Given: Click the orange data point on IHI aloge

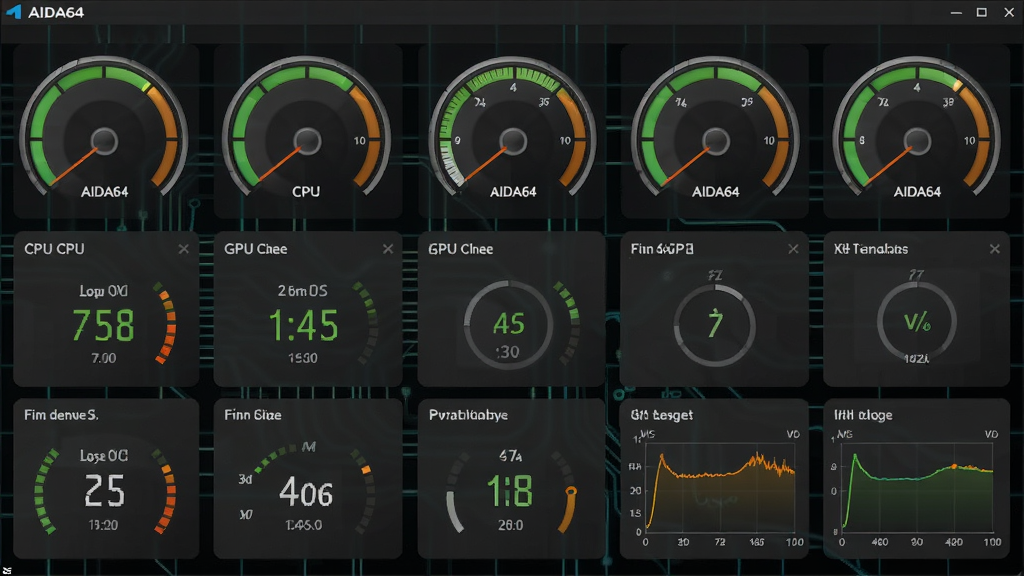Looking at the screenshot, I should click(x=954, y=466).
